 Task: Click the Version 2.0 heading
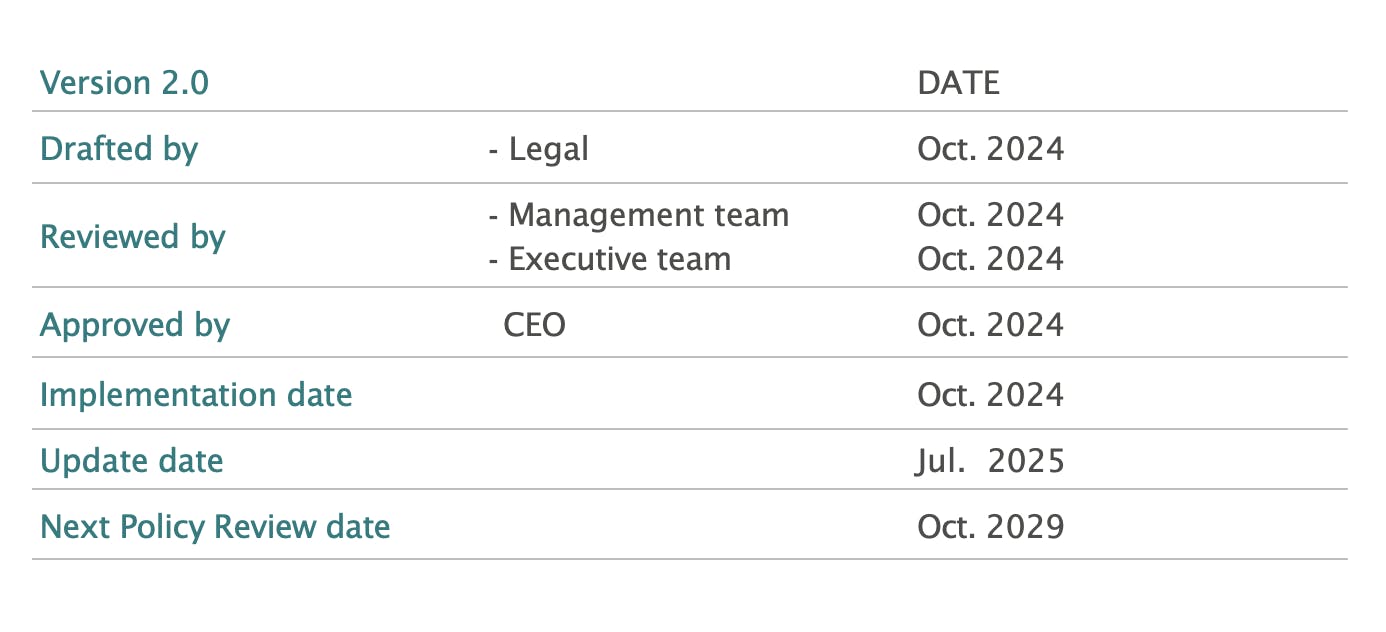[x=124, y=82]
